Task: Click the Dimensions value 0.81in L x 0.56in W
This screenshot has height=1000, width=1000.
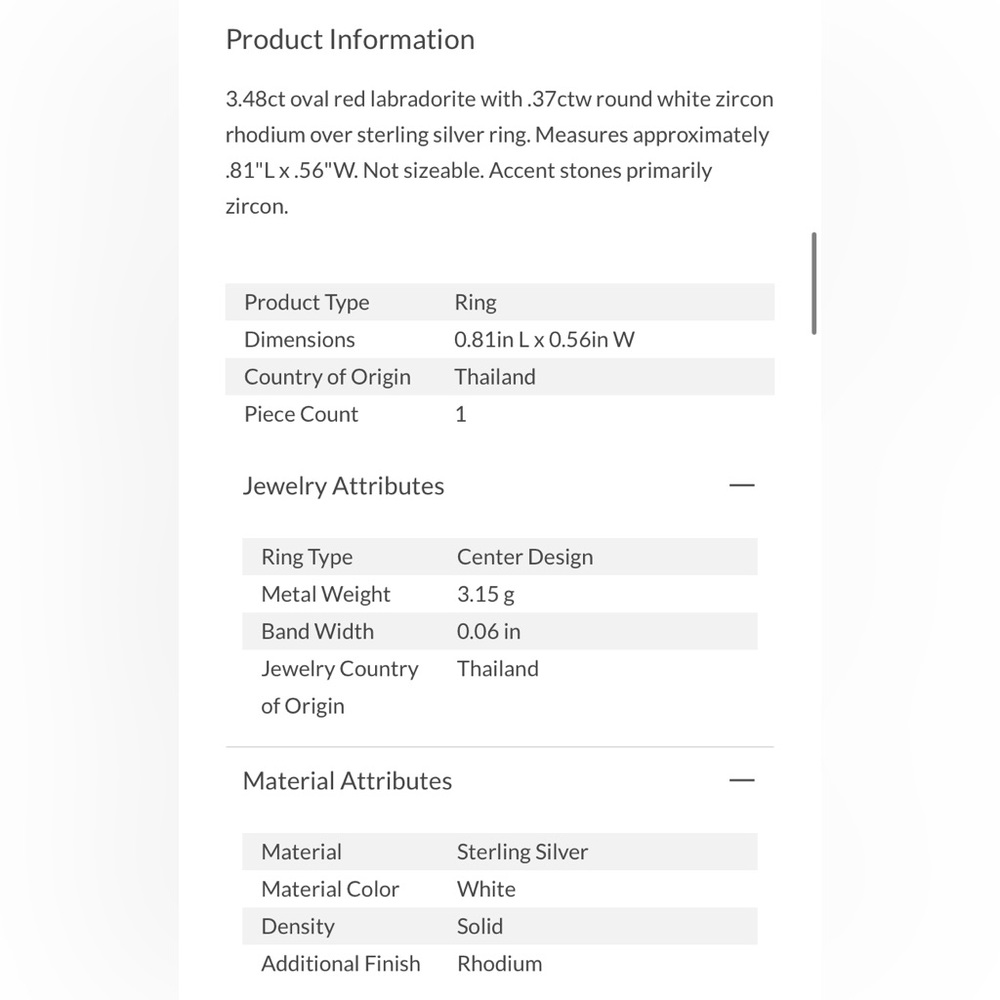Action: (544, 339)
